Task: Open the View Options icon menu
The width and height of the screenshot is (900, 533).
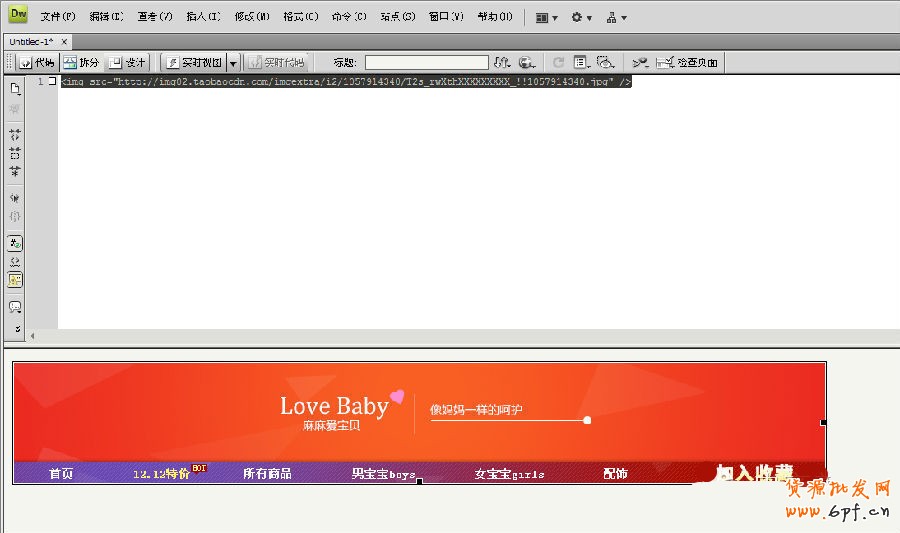Action: click(581, 63)
